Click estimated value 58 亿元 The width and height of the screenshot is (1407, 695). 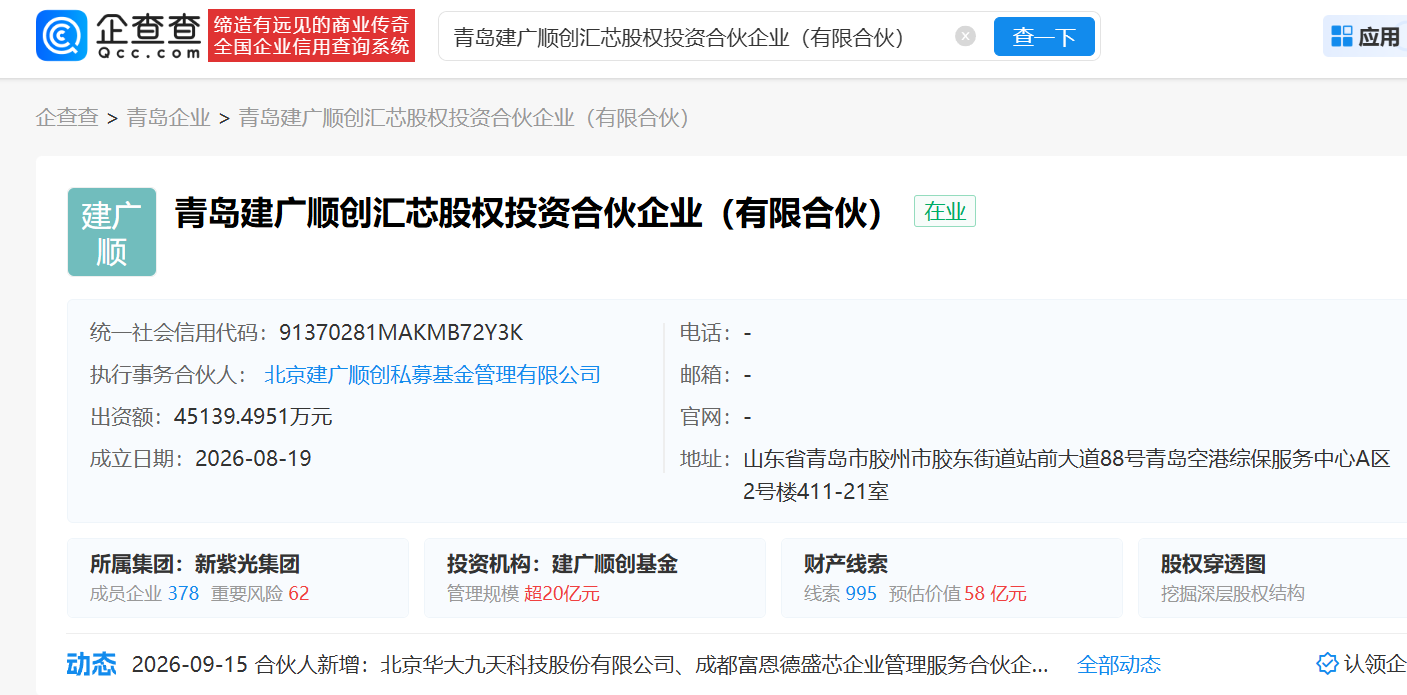click(x=996, y=593)
